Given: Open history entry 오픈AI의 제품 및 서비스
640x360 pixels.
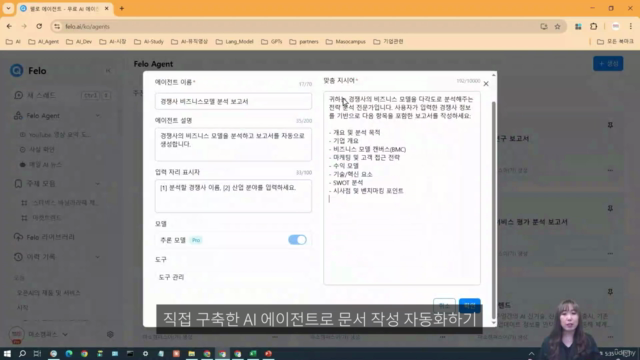Looking at the screenshot, I should pyautogui.click(x=49, y=293).
